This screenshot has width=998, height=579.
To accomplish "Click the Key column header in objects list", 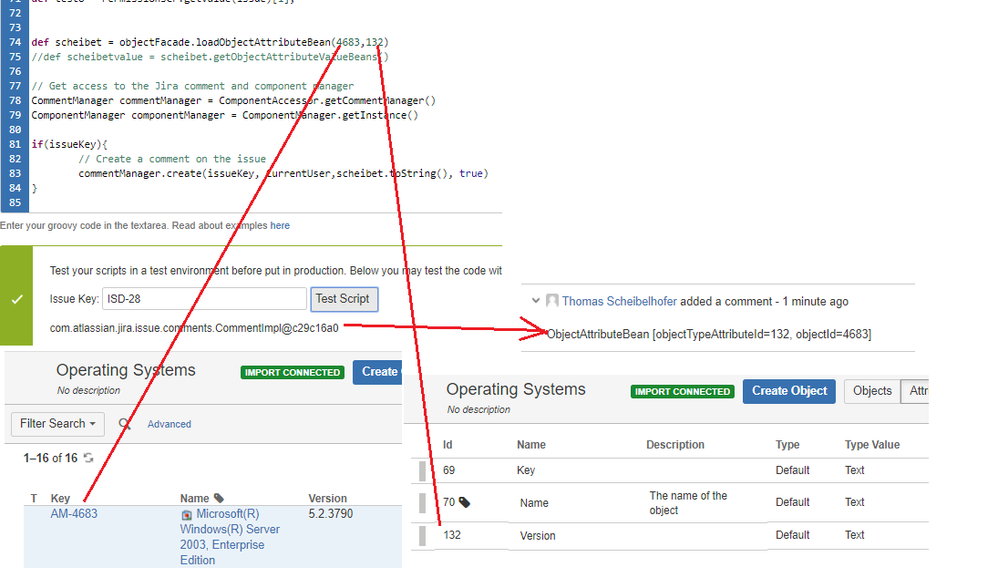I will [60, 498].
